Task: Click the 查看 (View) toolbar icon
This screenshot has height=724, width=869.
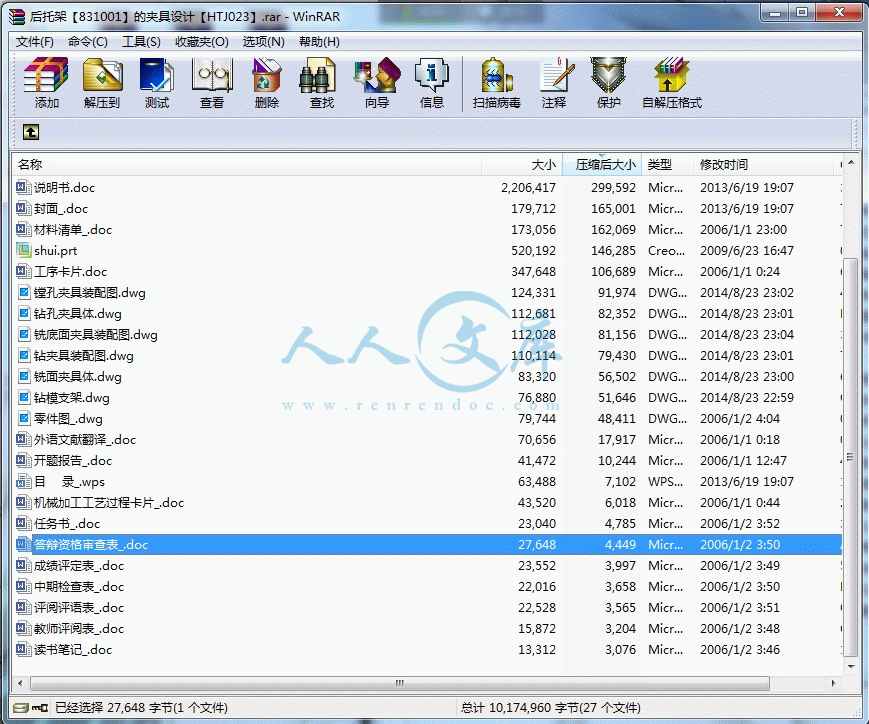Action: 212,75
